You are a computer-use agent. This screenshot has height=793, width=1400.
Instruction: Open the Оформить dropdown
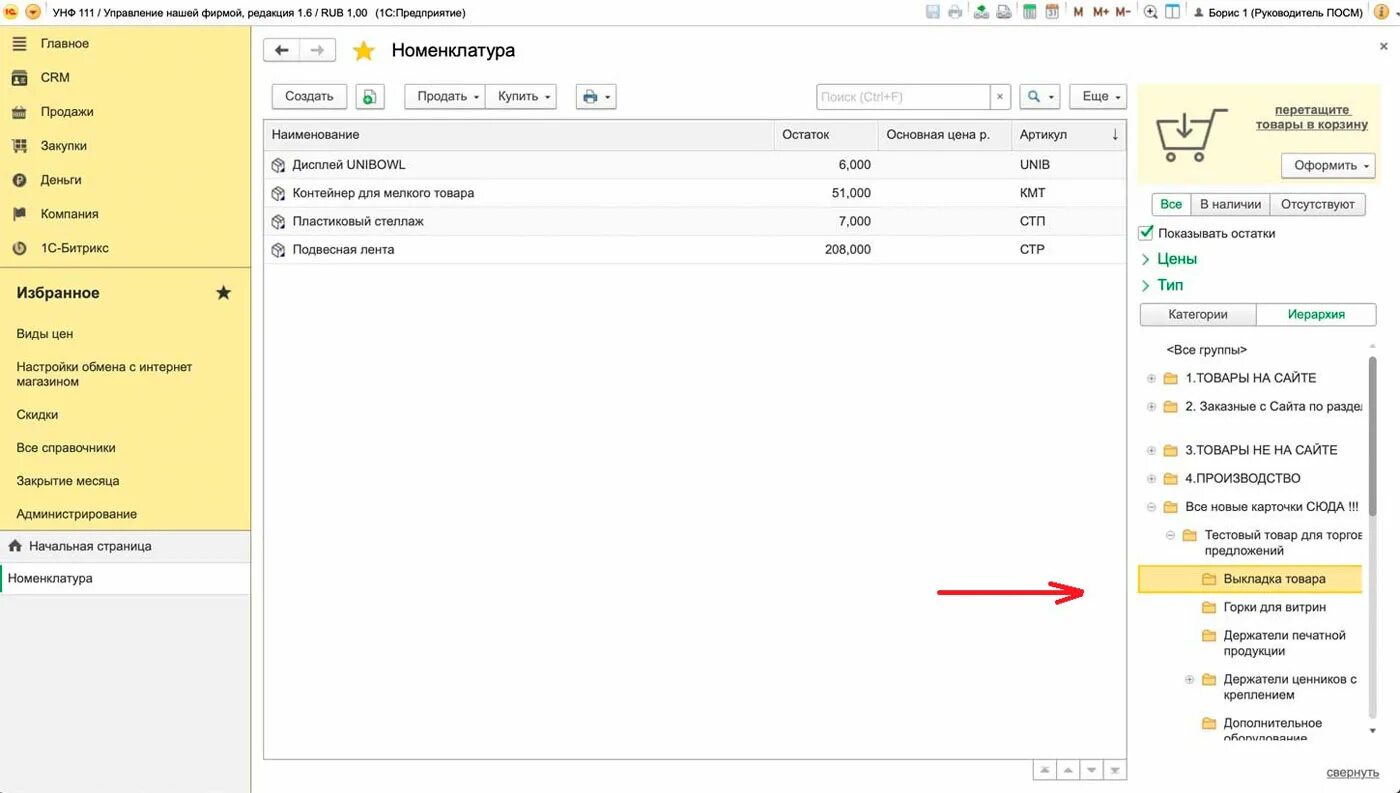tap(1328, 165)
